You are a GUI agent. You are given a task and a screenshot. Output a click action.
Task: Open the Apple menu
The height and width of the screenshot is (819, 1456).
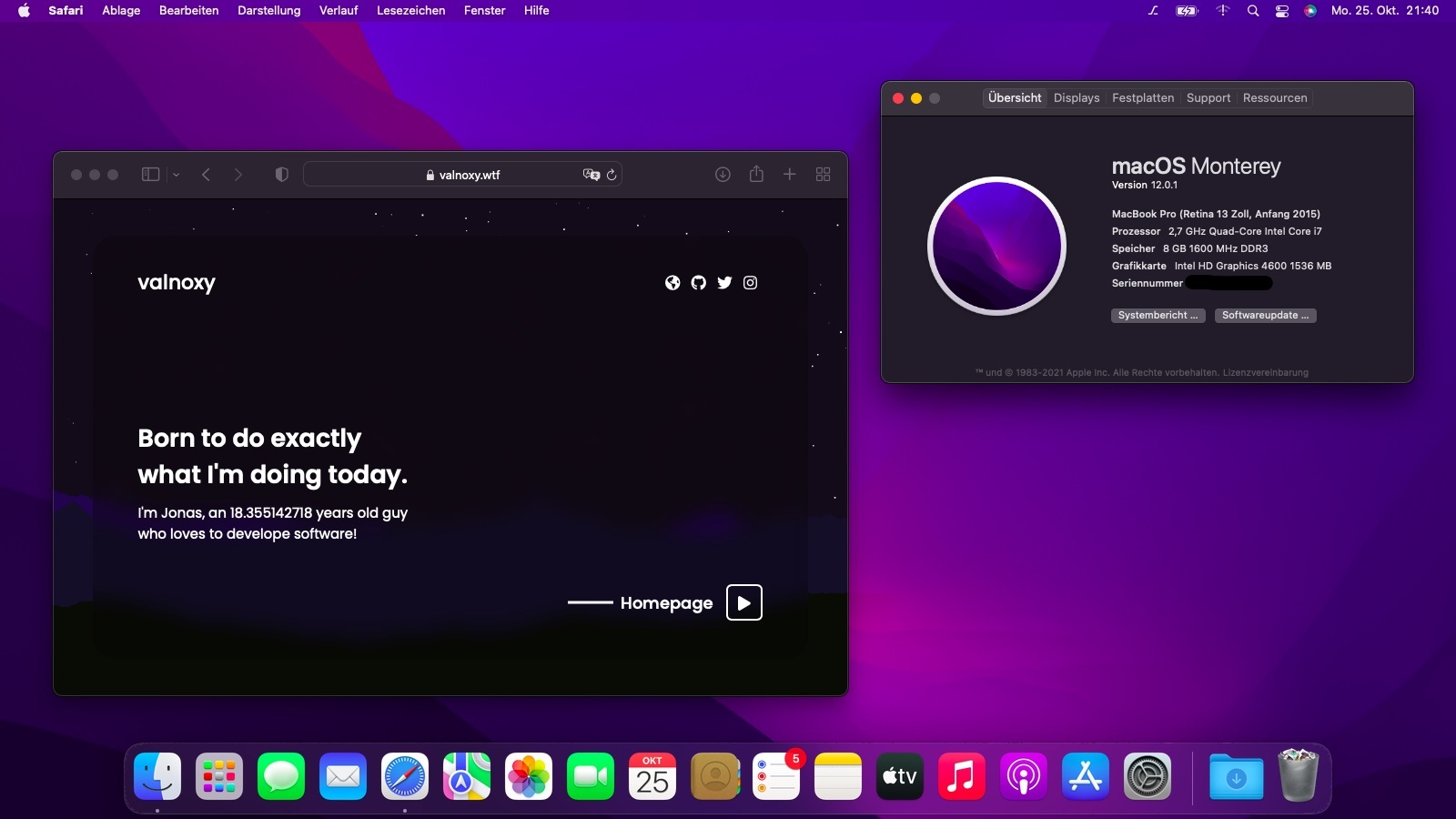[x=24, y=11]
